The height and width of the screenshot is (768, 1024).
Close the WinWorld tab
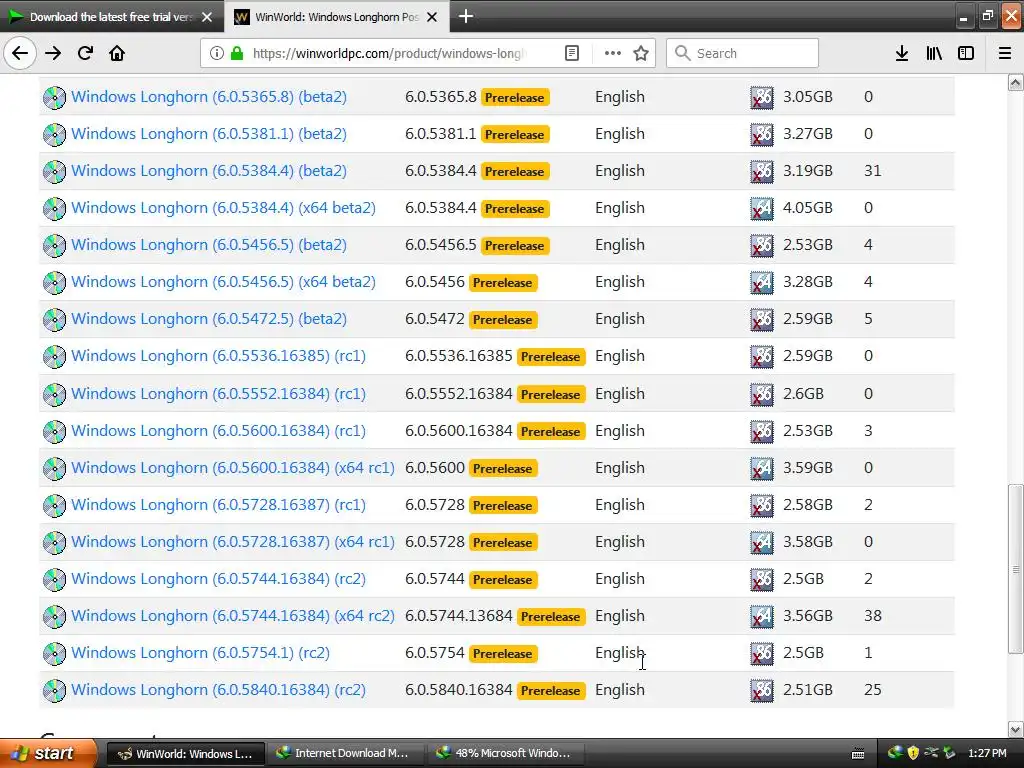(x=432, y=17)
